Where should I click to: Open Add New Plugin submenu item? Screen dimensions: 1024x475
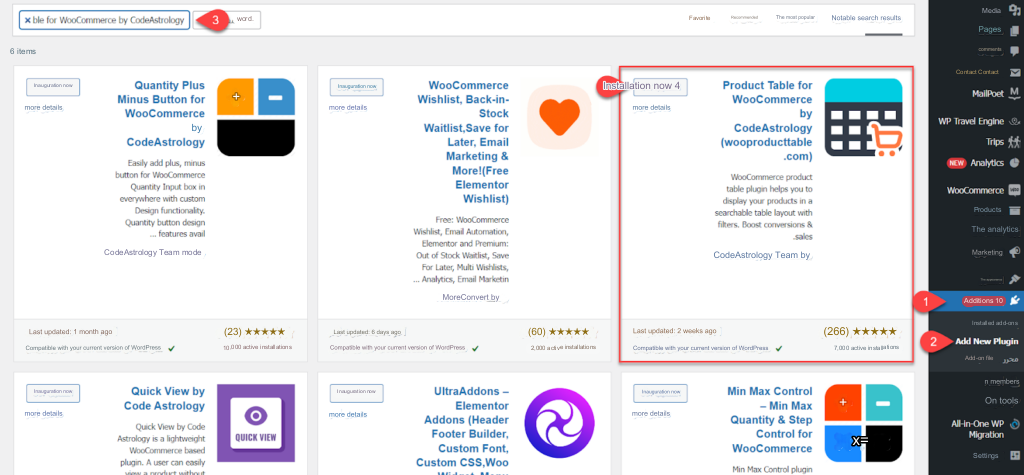pos(988,342)
